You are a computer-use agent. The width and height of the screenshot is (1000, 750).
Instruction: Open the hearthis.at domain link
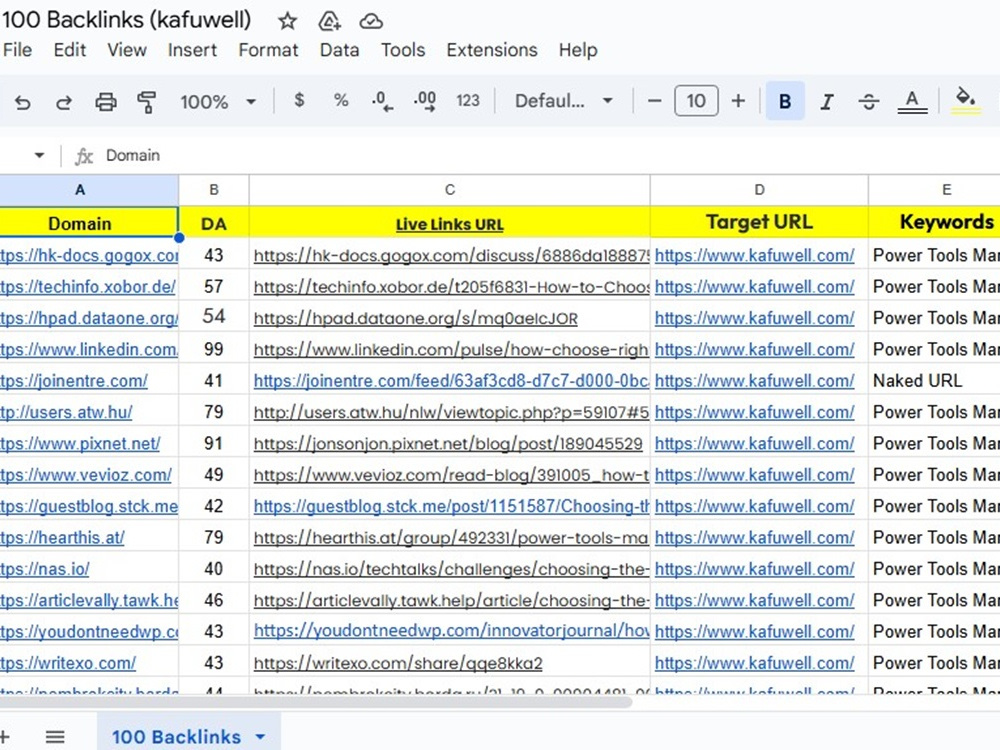tap(62, 538)
